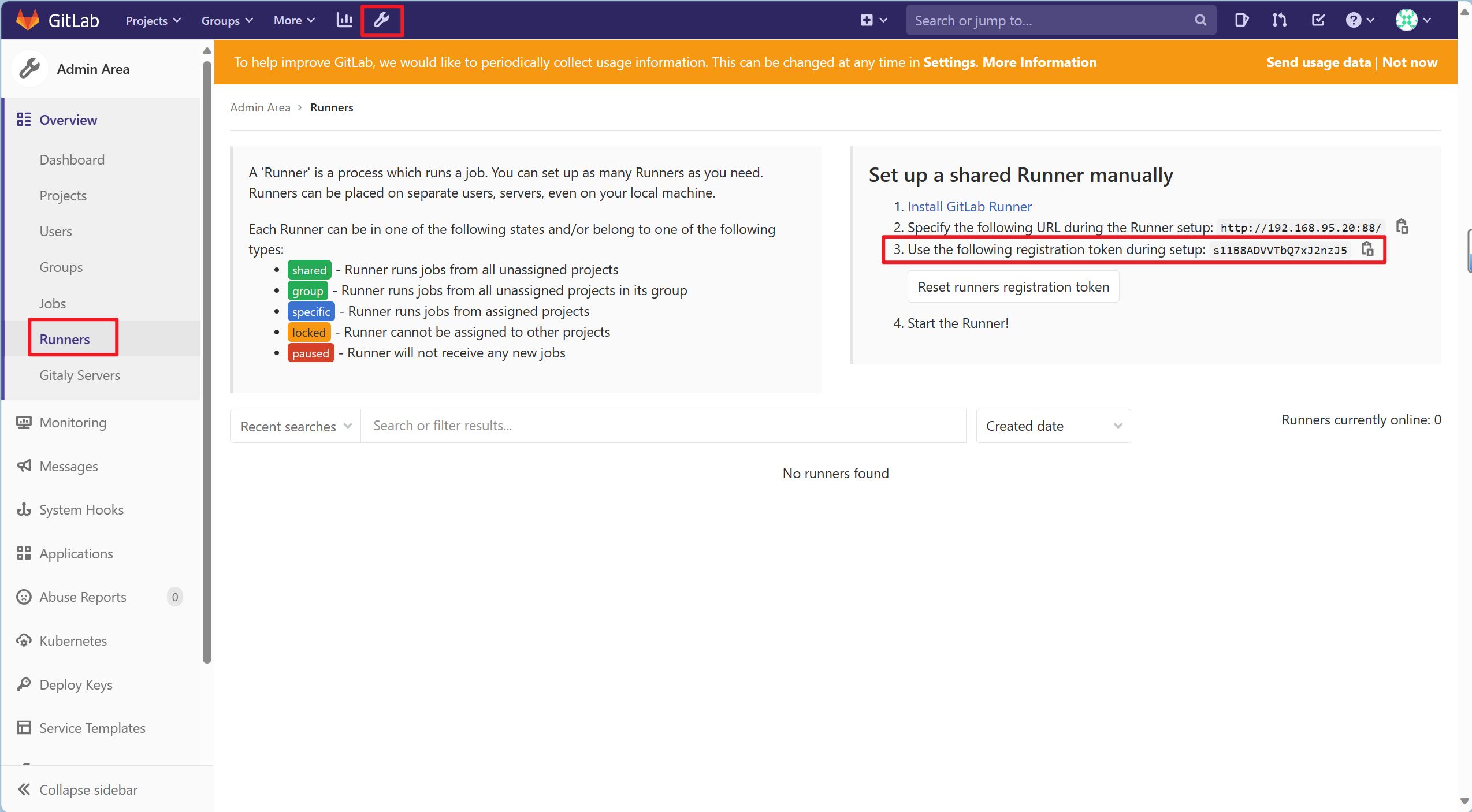Open the Recent searches dropdown
Image resolution: width=1472 pixels, height=812 pixels.
(294, 426)
